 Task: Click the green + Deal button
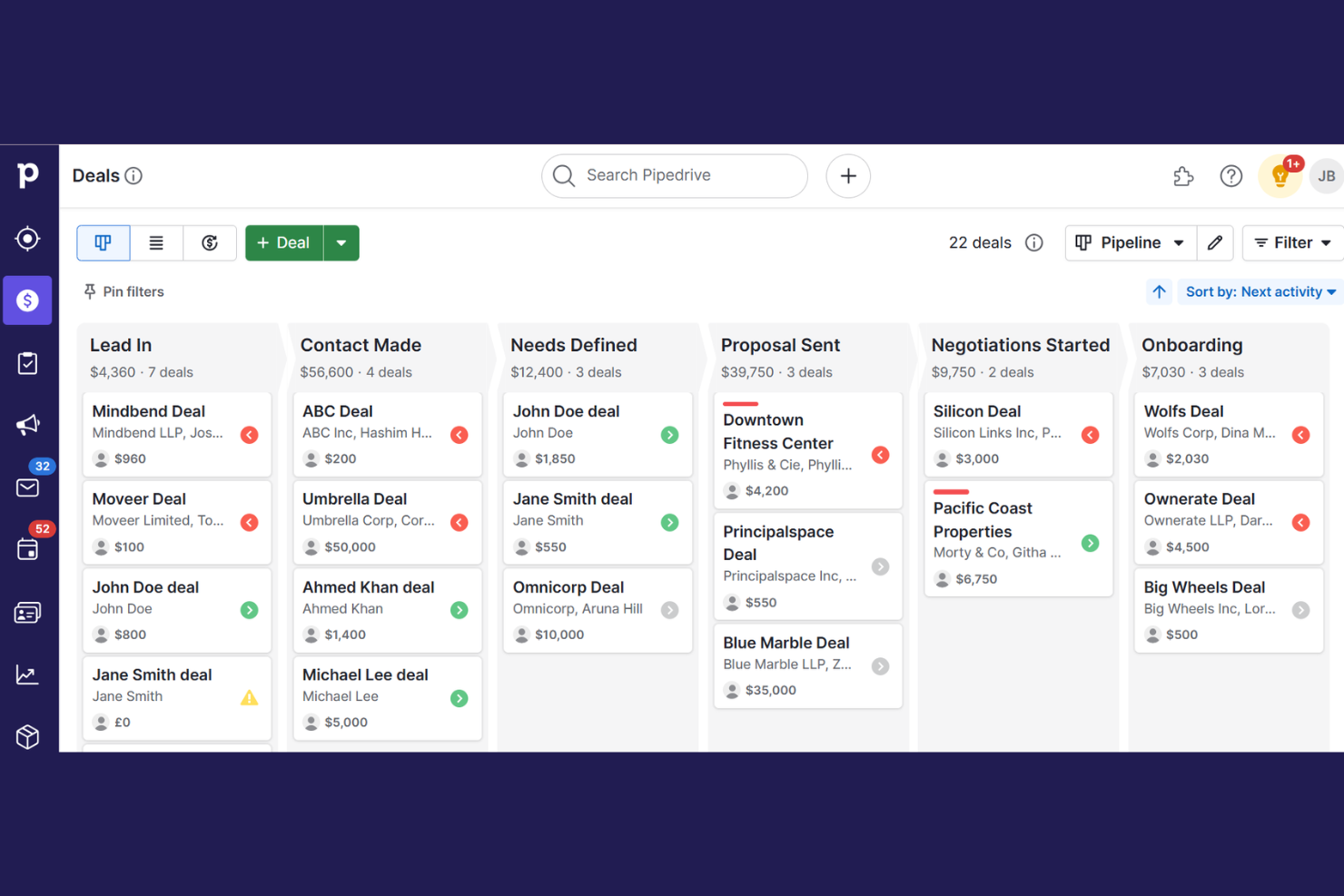coord(283,242)
